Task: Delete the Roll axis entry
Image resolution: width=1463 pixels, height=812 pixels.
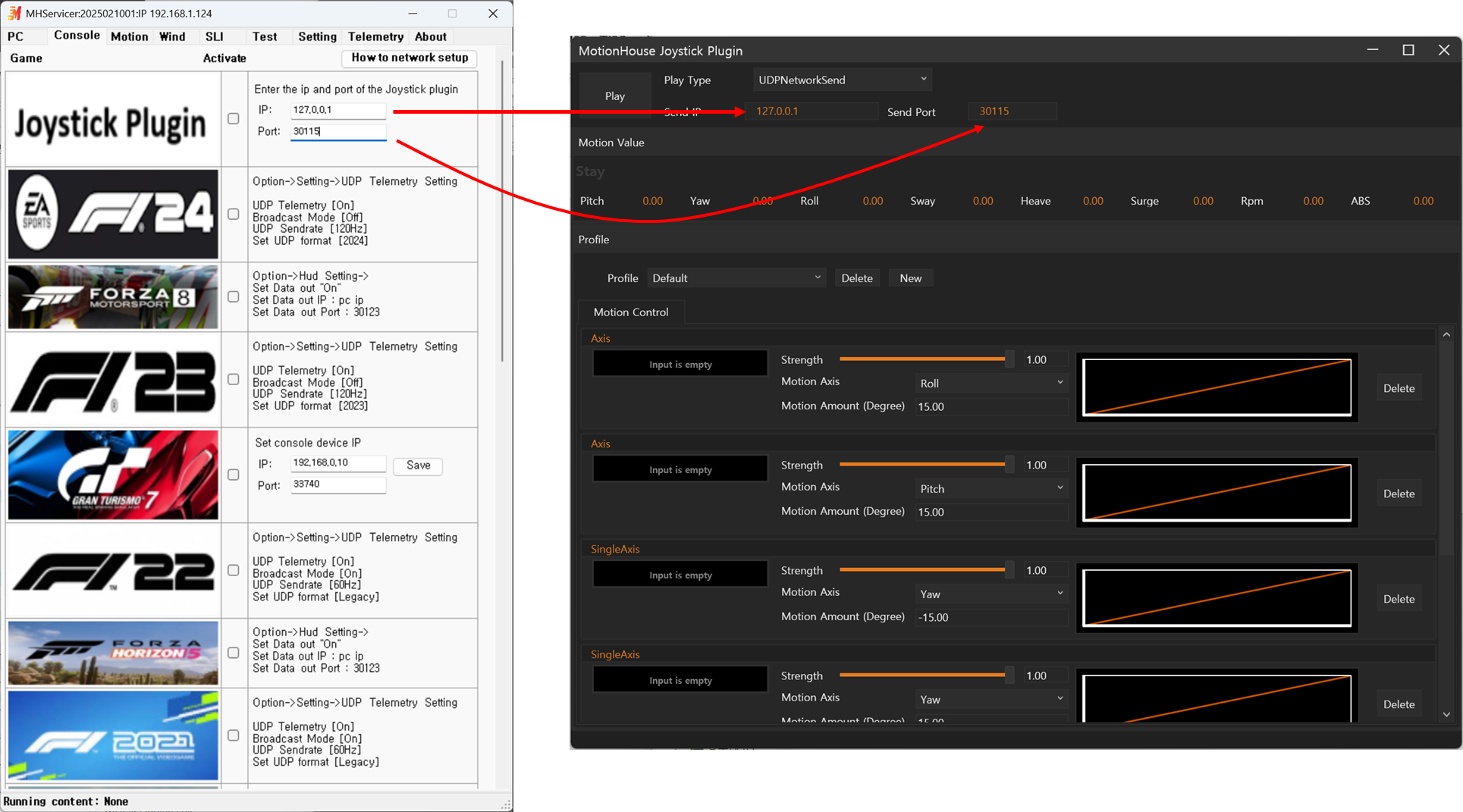Action: point(1399,388)
